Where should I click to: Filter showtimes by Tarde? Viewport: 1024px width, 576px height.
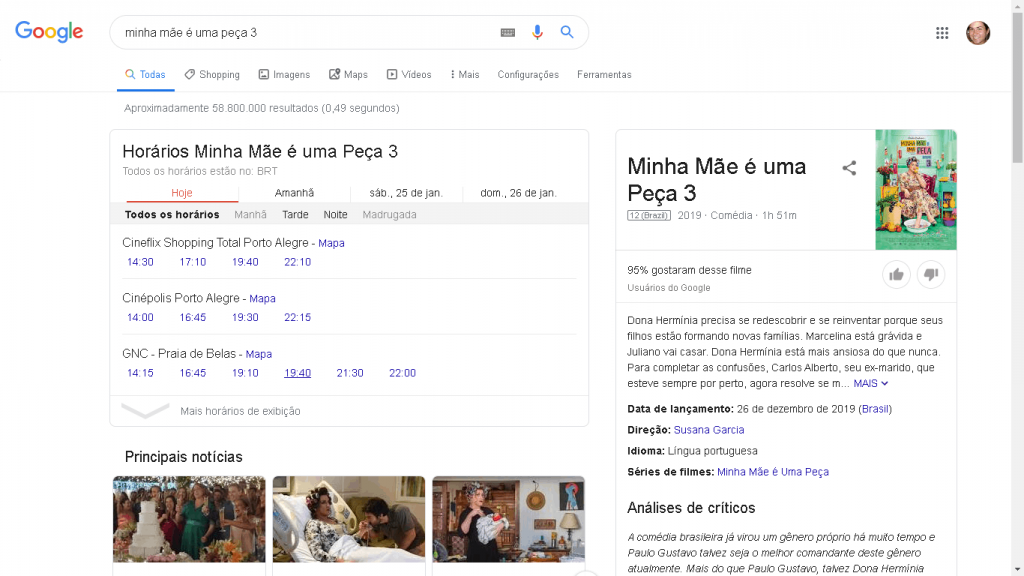295,214
